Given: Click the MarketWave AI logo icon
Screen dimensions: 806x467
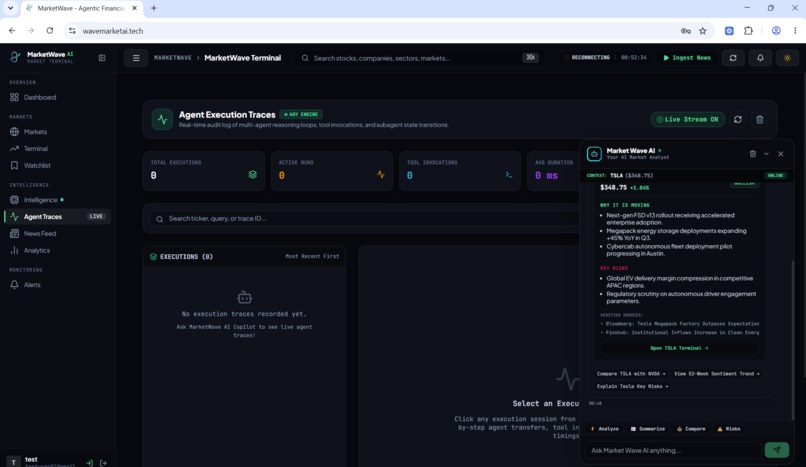Looking at the screenshot, I should pyautogui.click(x=15, y=57).
